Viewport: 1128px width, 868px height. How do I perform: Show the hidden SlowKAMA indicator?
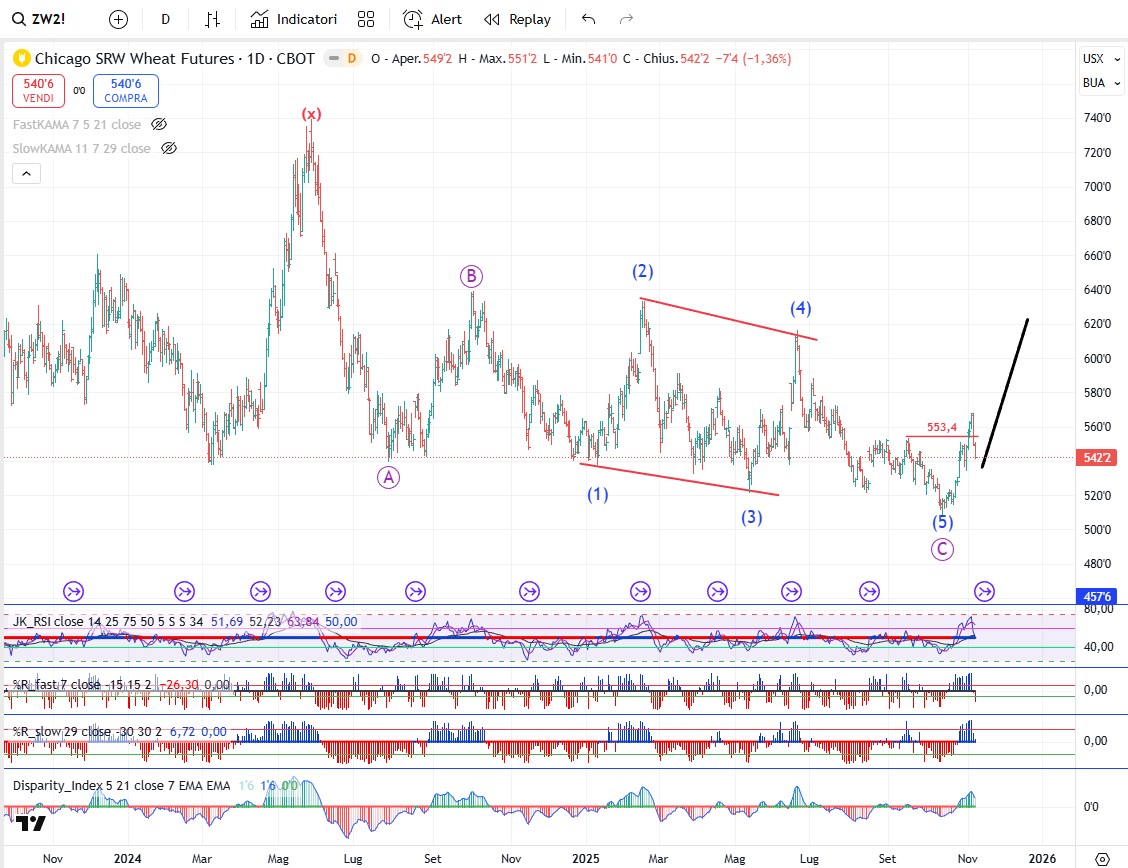point(169,148)
